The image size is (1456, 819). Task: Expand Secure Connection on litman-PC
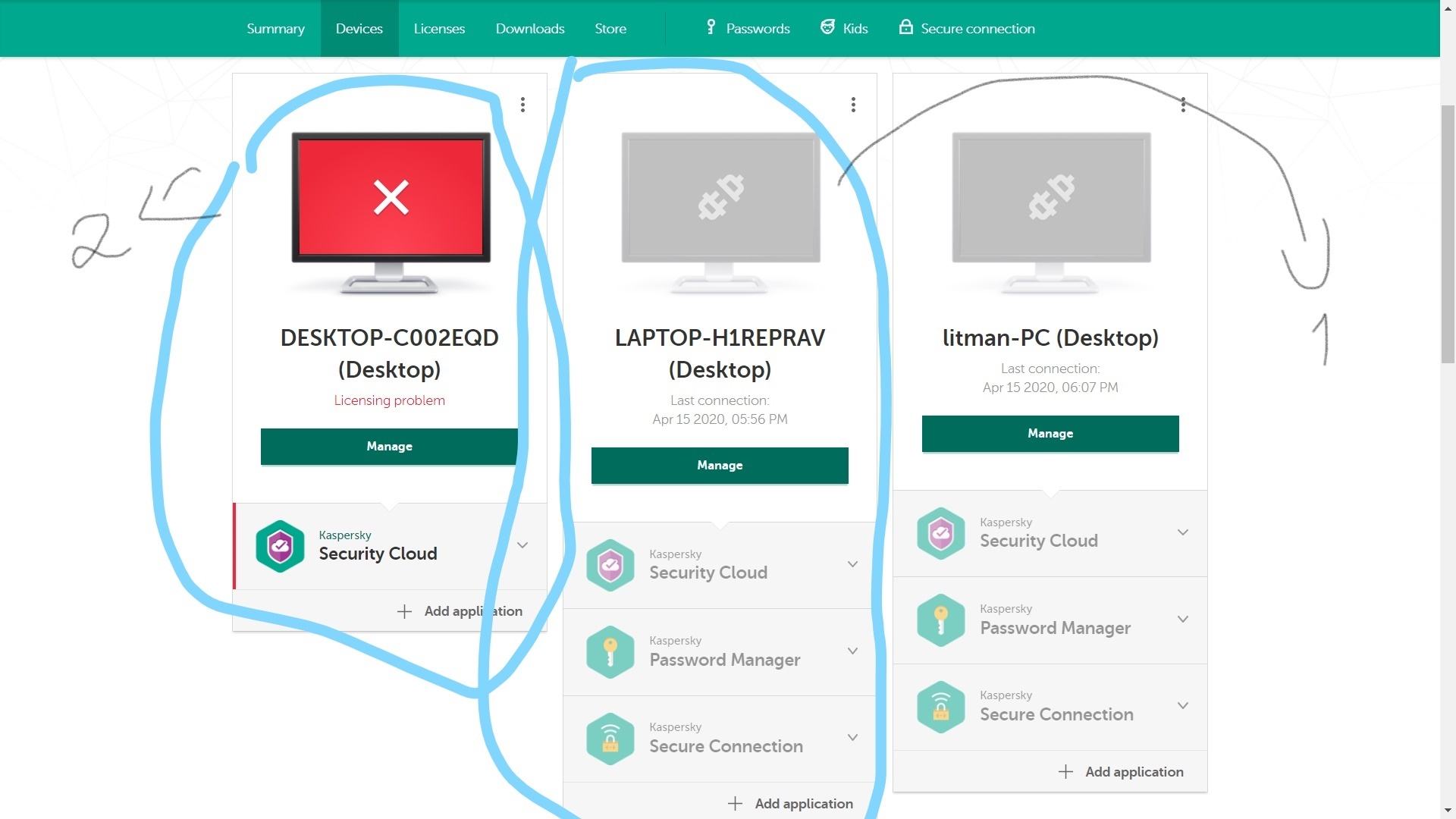[1183, 706]
